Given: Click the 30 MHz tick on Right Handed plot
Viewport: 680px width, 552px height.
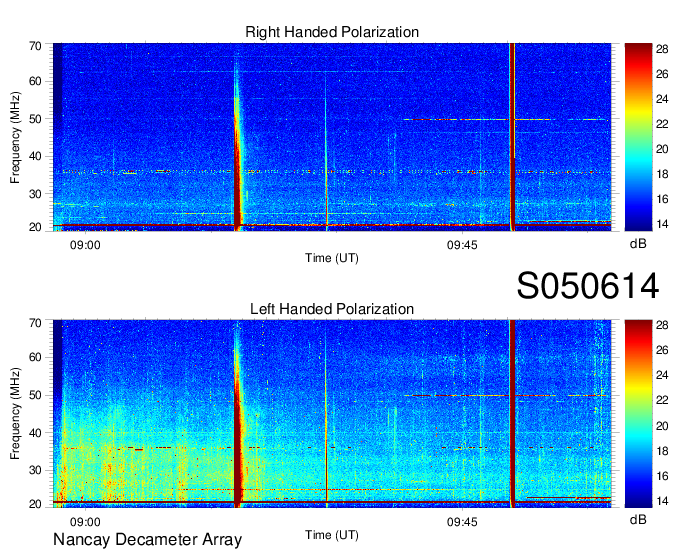Looking at the screenshot, I should [x=35, y=194].
